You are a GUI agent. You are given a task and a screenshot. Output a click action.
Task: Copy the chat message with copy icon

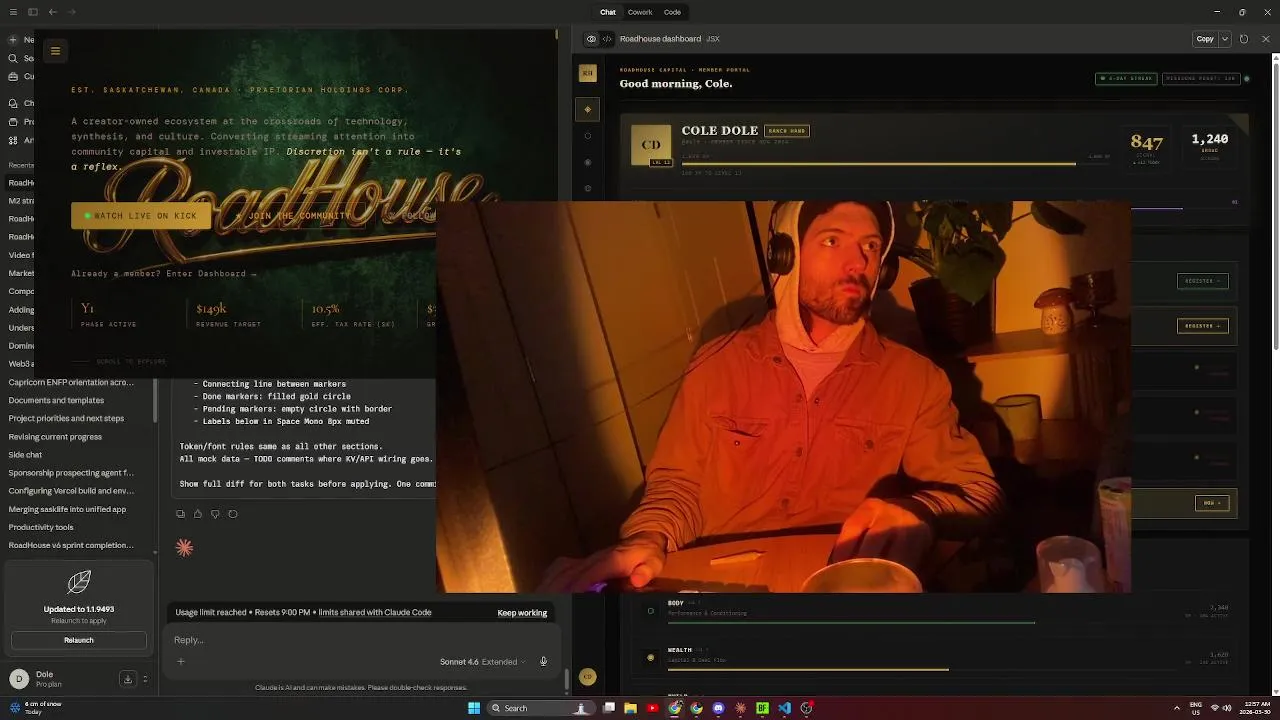(180, 514)
